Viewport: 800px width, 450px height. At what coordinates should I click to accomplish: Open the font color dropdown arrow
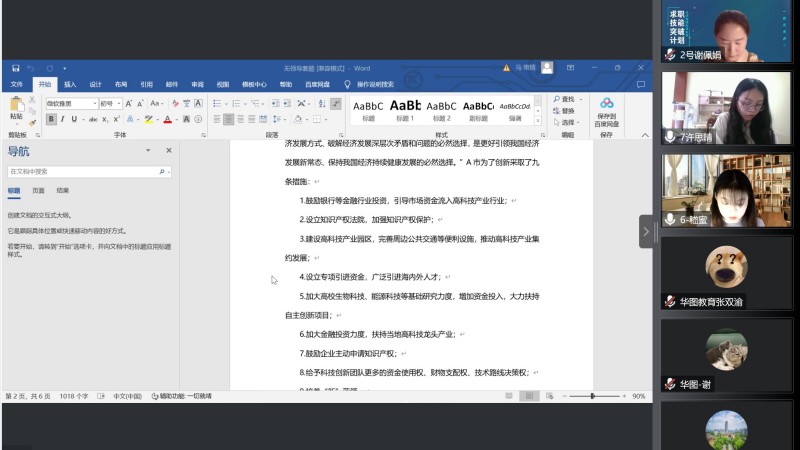177,119
